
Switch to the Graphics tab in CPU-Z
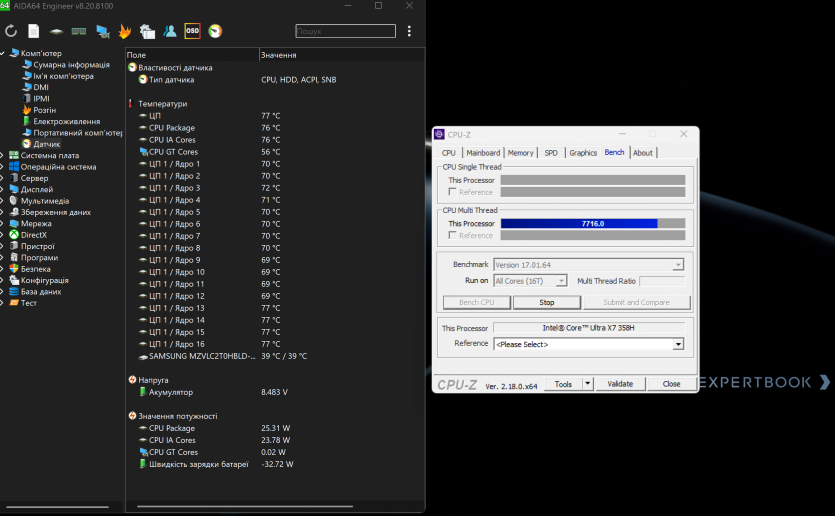coord(583,153)
